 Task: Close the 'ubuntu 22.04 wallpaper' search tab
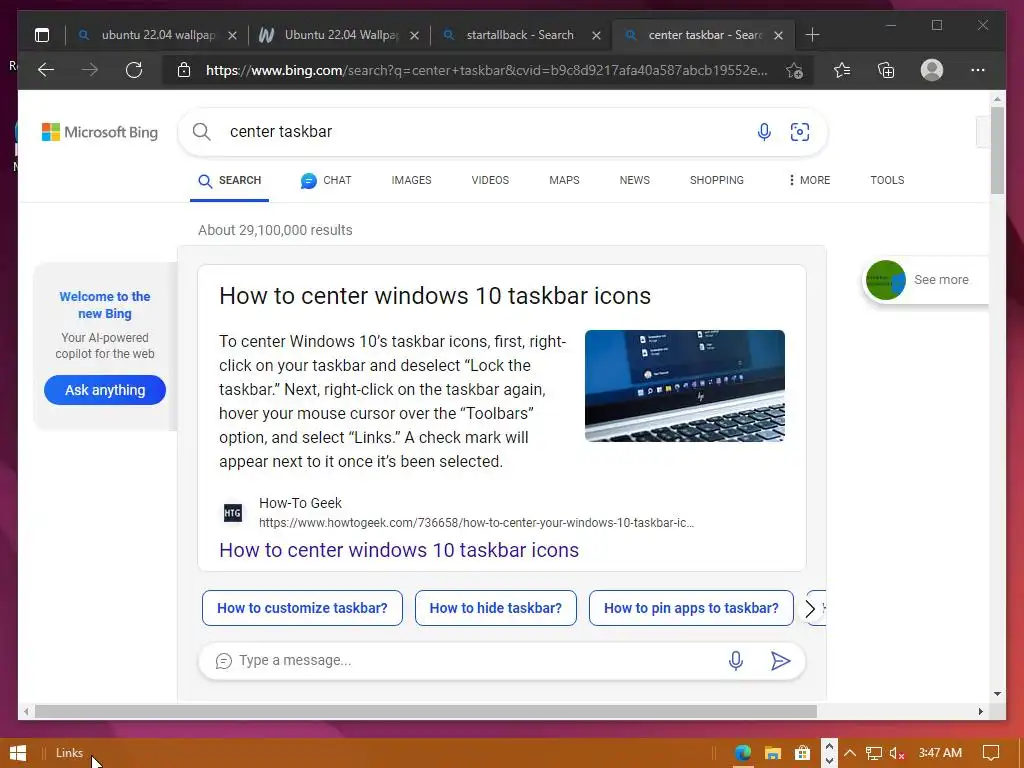click(232, 35)
